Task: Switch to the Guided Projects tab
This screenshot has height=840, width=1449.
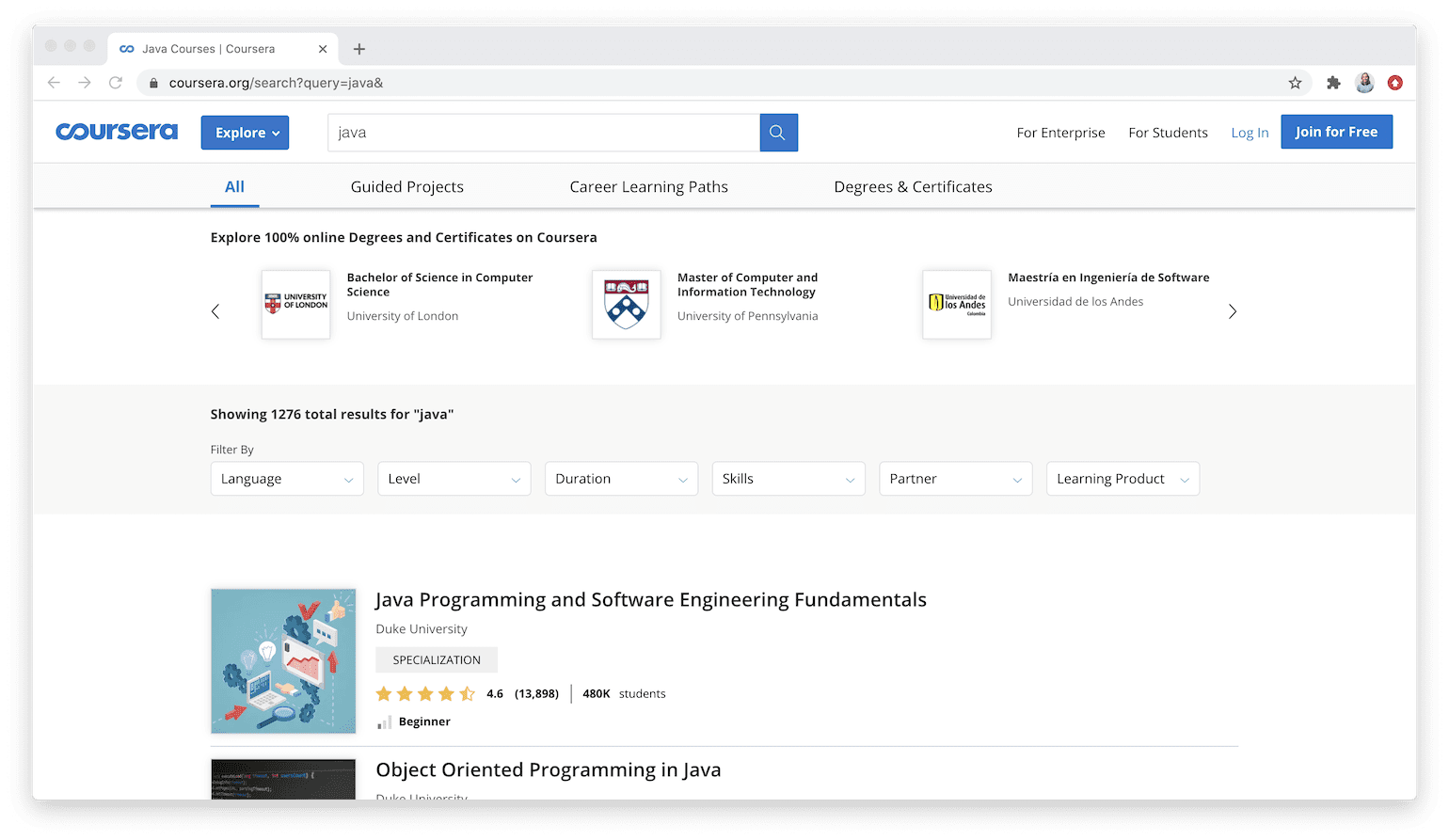Action: click(406, 186)
